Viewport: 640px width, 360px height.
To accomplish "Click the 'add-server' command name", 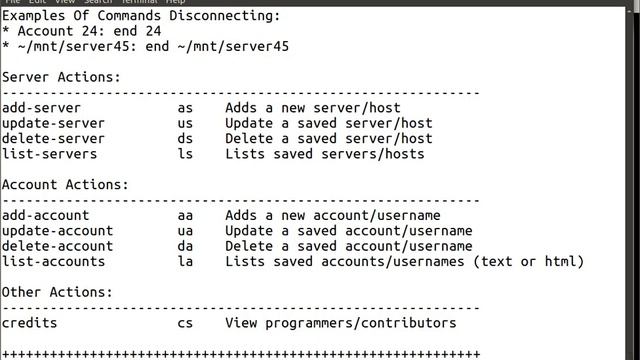I will [x=41, y=108].
